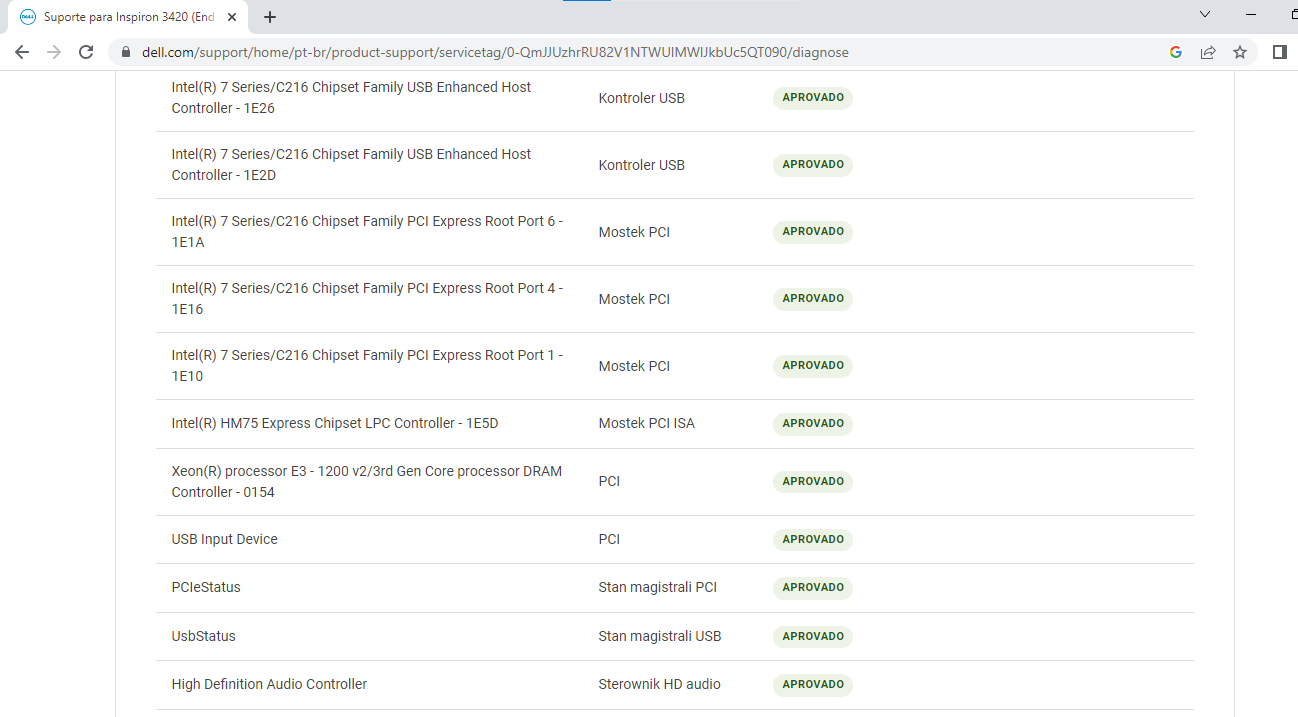1298x717 pixels.
Task: Minimize the Chrome window
Action: point(1251,15)
